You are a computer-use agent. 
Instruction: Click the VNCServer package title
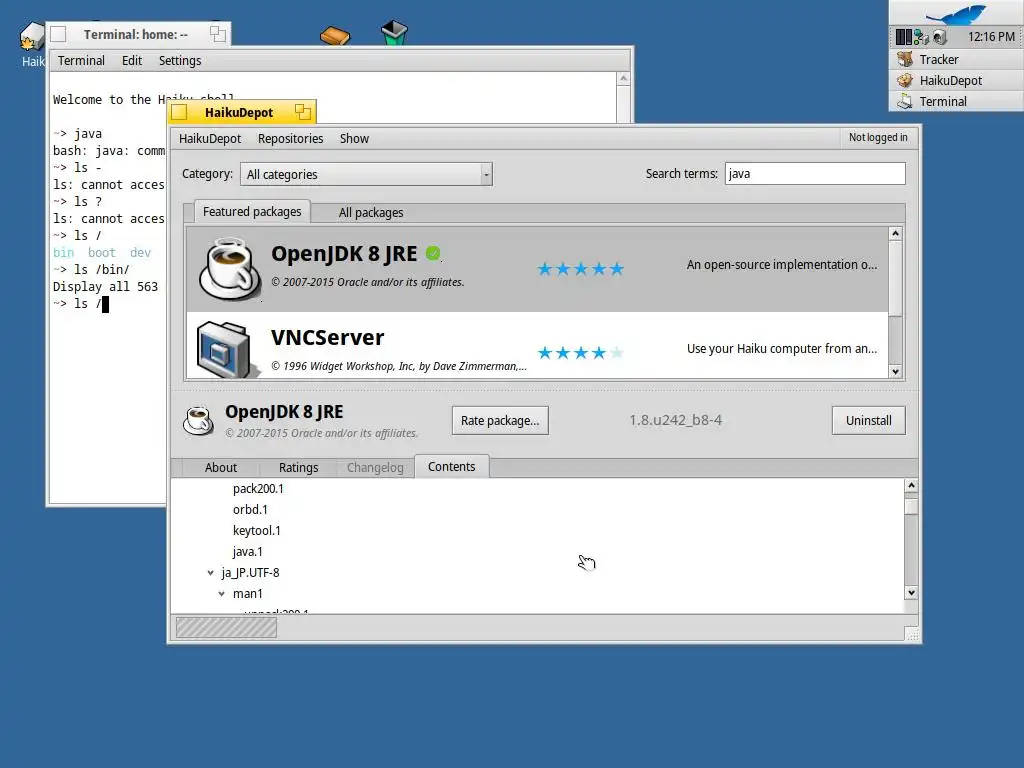tap(327, 338)
